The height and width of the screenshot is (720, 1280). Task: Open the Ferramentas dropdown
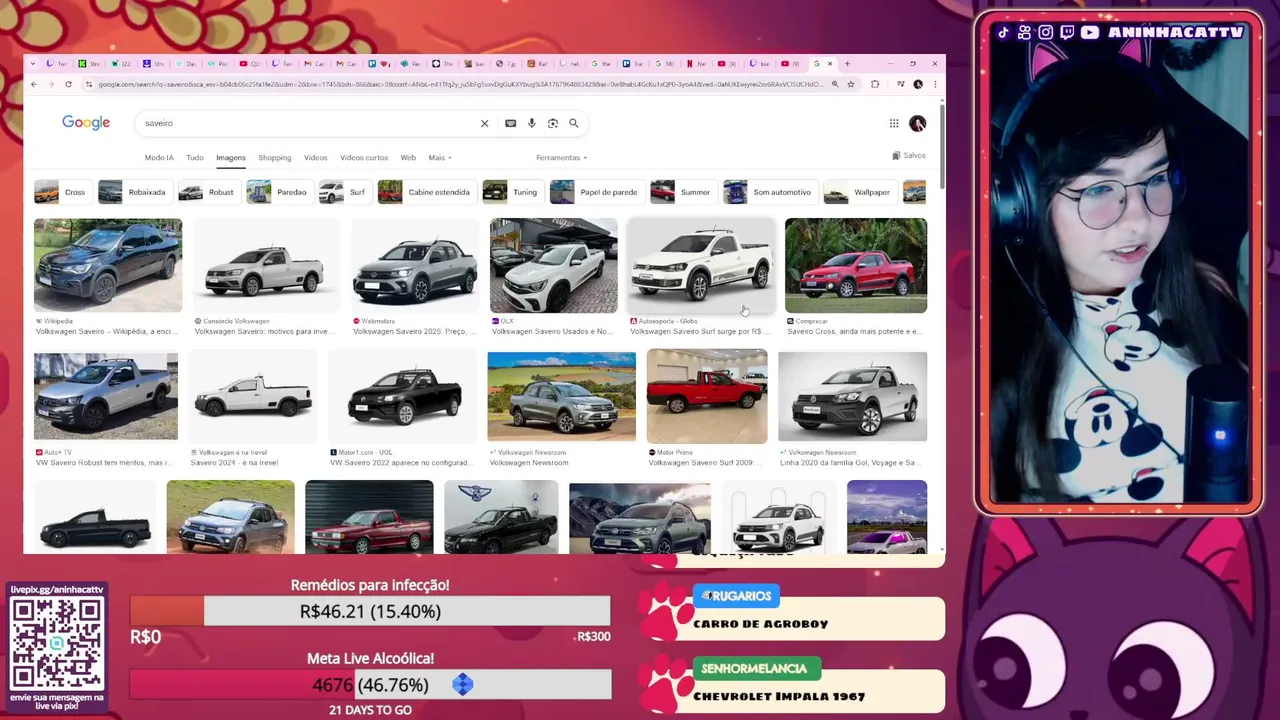pyautogui.click(x=561, y=158)
